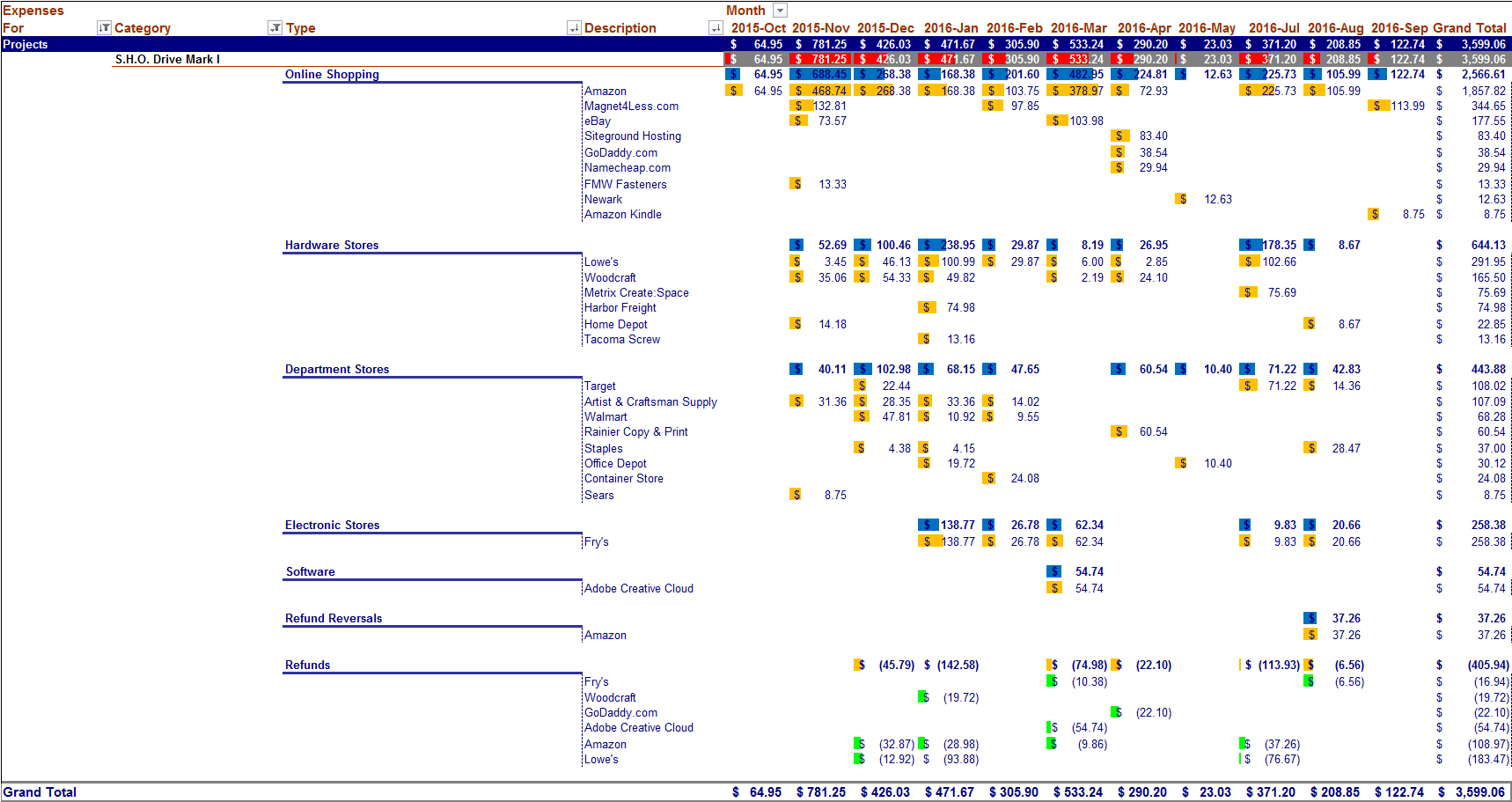Select Adobe Creative Cloud under Software
This screenshot has height=802, width=1512.
[x=639, y=589]
